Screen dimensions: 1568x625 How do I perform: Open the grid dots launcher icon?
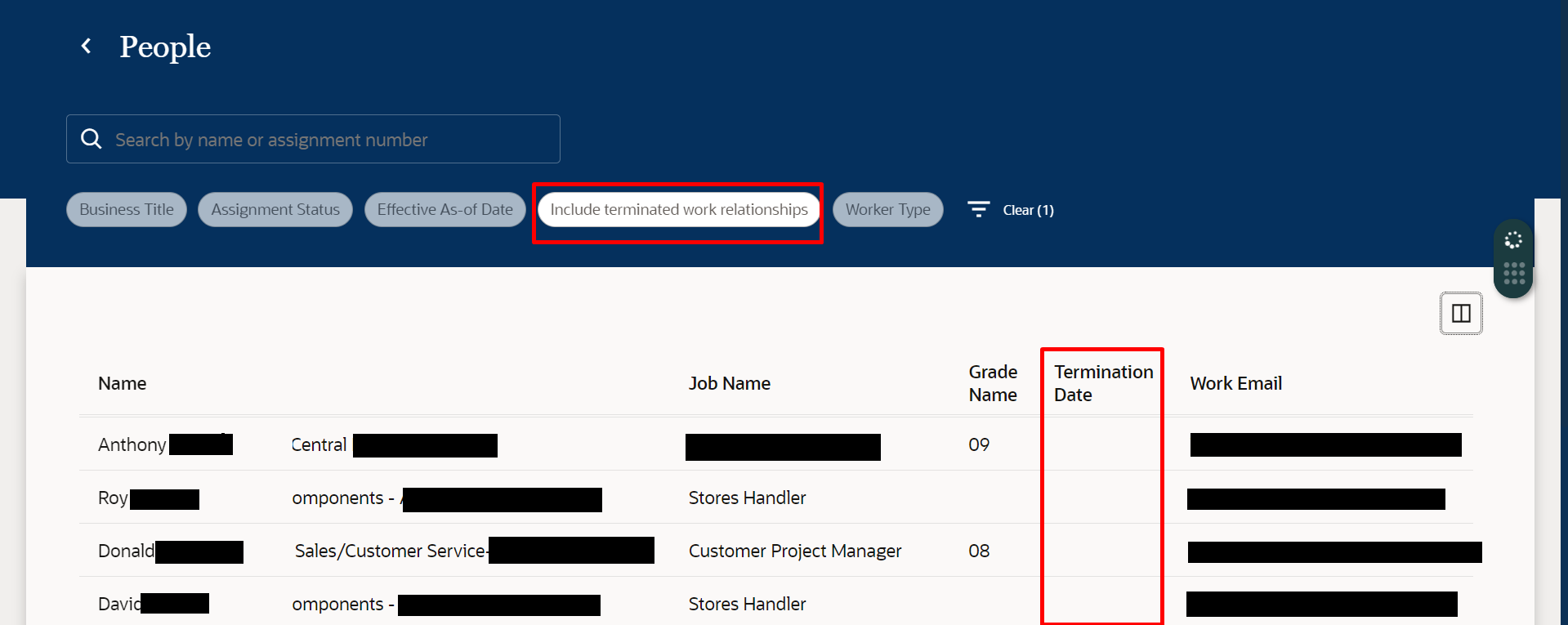(x=1514, y=274)
